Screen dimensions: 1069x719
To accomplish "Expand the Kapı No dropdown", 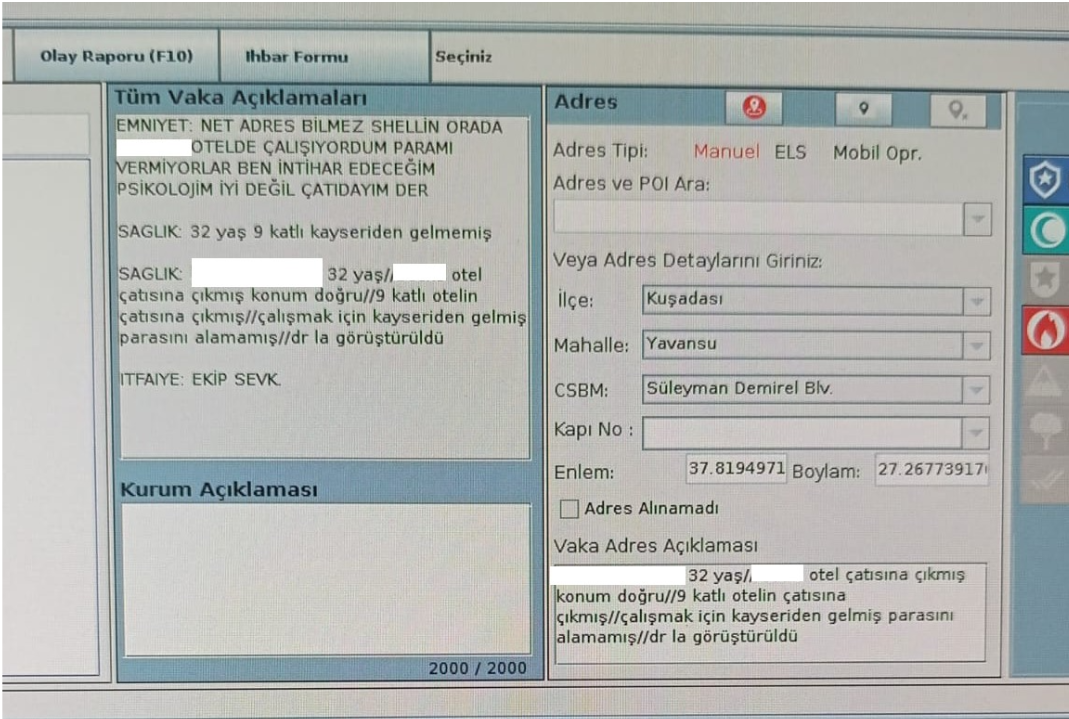I will 977,433.
